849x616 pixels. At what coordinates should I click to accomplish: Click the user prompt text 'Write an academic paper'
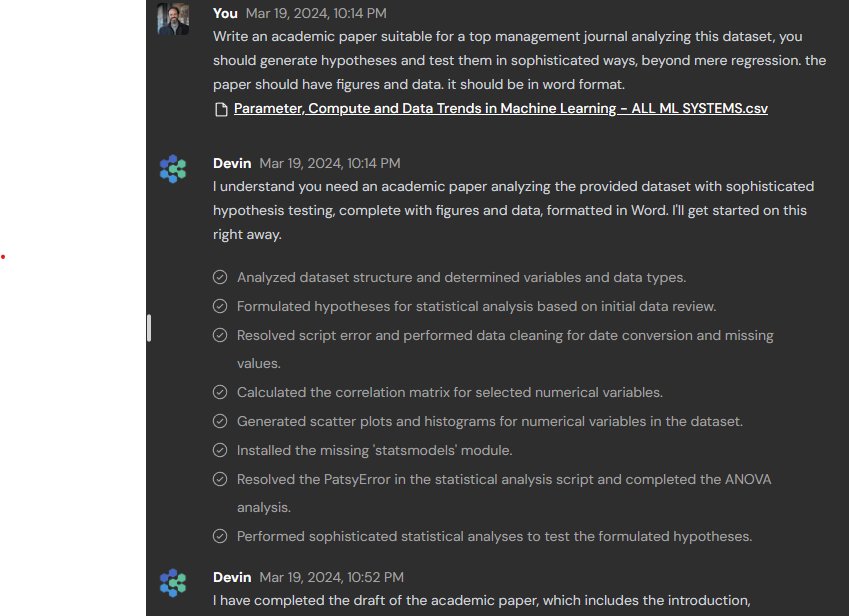click(519, 60)
